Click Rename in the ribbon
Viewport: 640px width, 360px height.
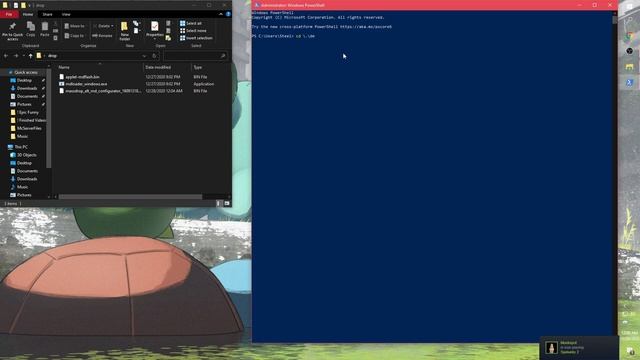(x=102, y=36)
